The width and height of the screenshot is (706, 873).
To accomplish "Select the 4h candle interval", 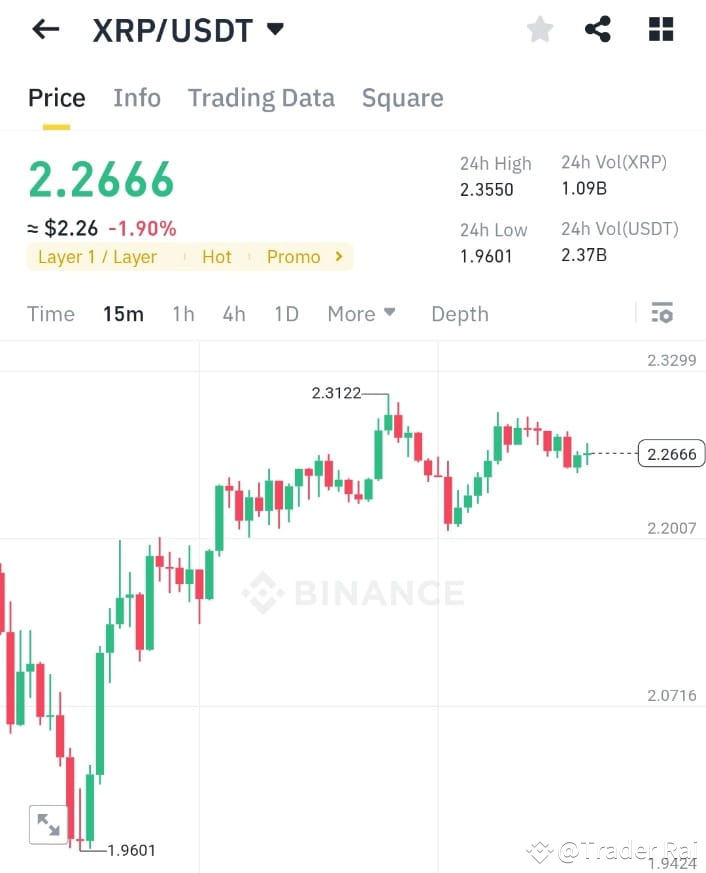I will click(234, 313).
